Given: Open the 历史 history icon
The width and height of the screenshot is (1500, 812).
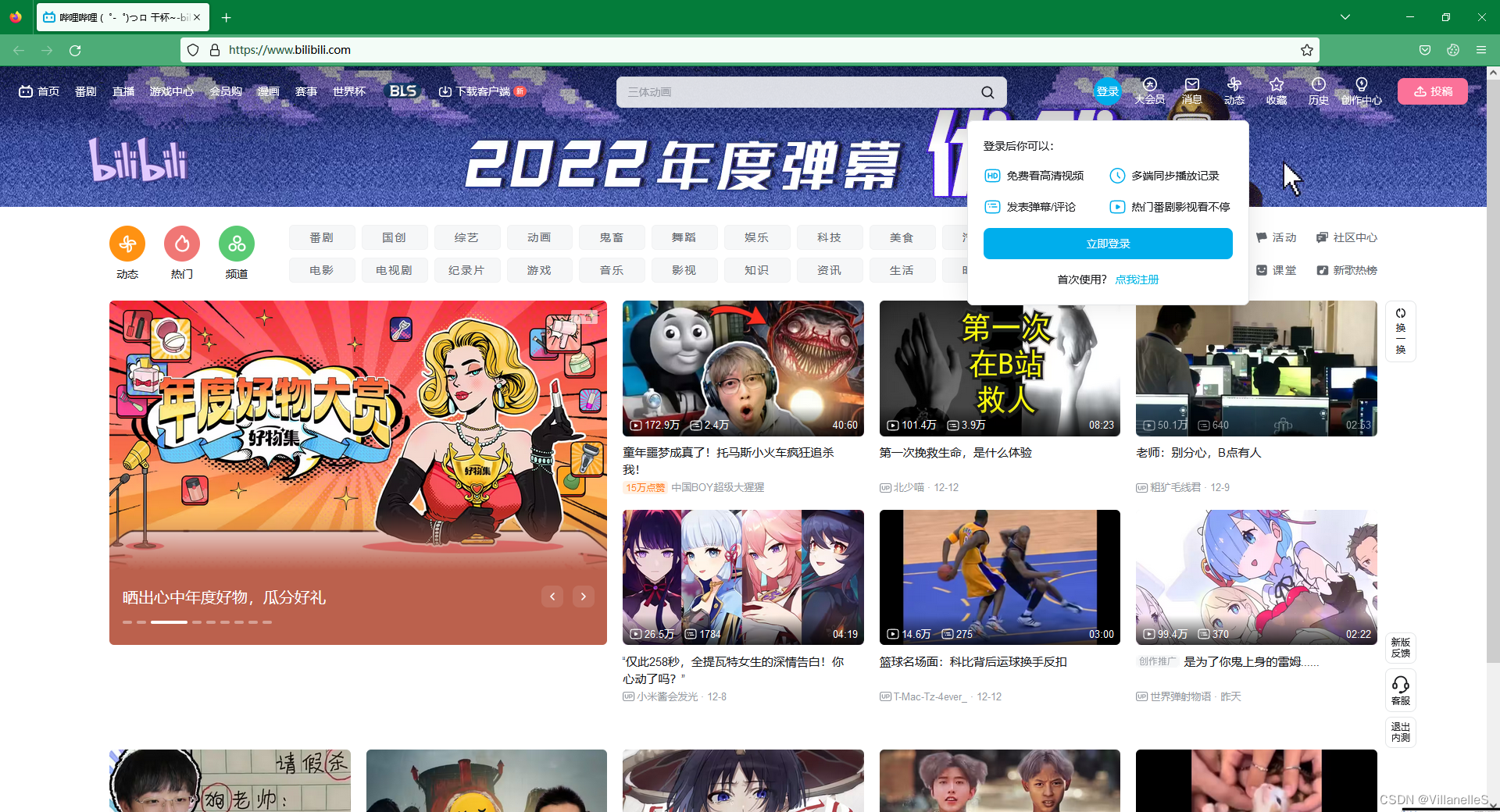Looking at the screenshot, I should tap(1318, 91).
